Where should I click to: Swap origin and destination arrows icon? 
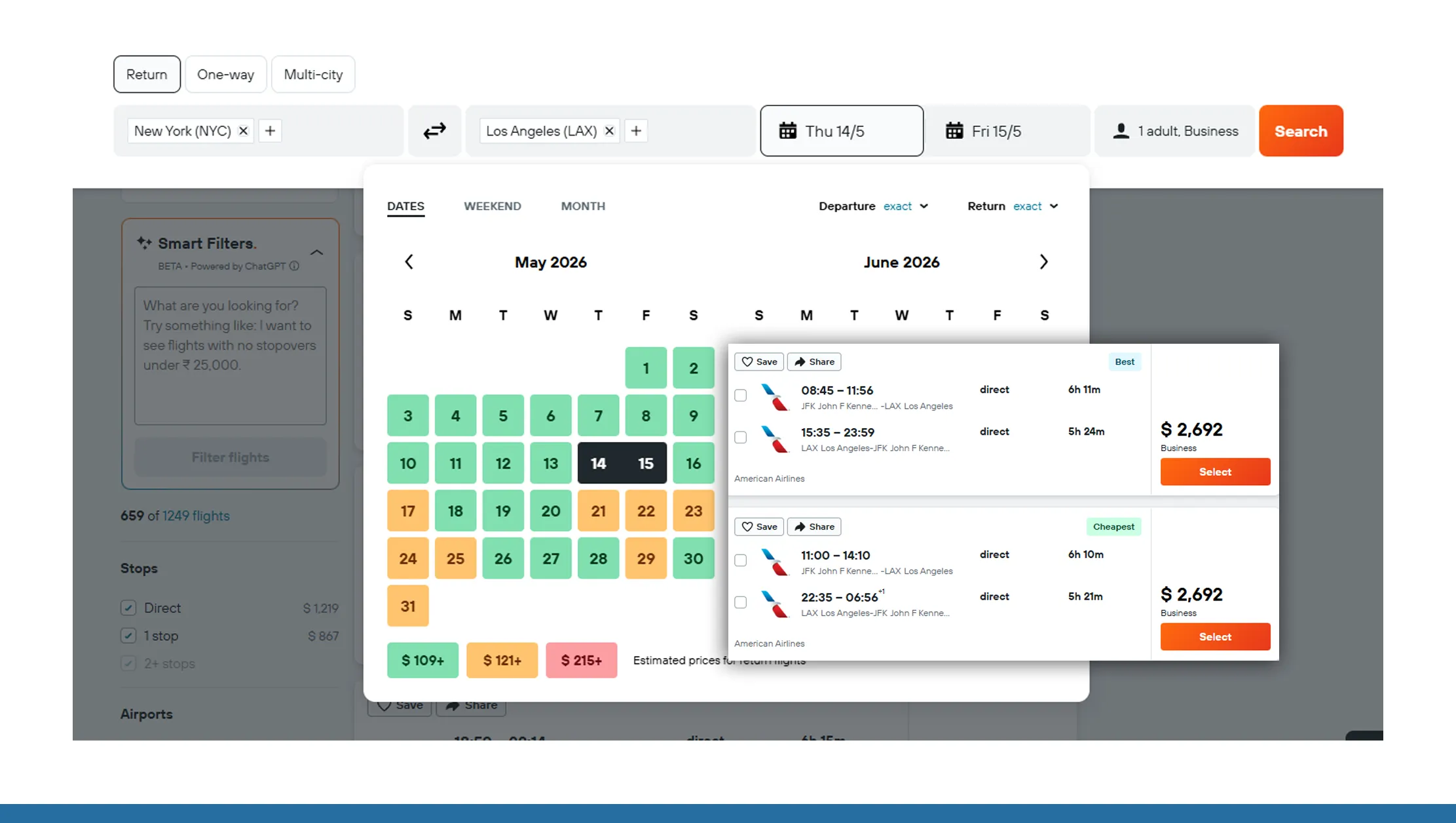[434, 131]
